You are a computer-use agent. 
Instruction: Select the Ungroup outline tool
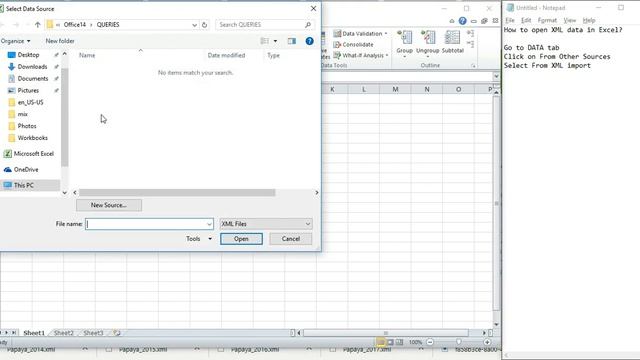427,43
